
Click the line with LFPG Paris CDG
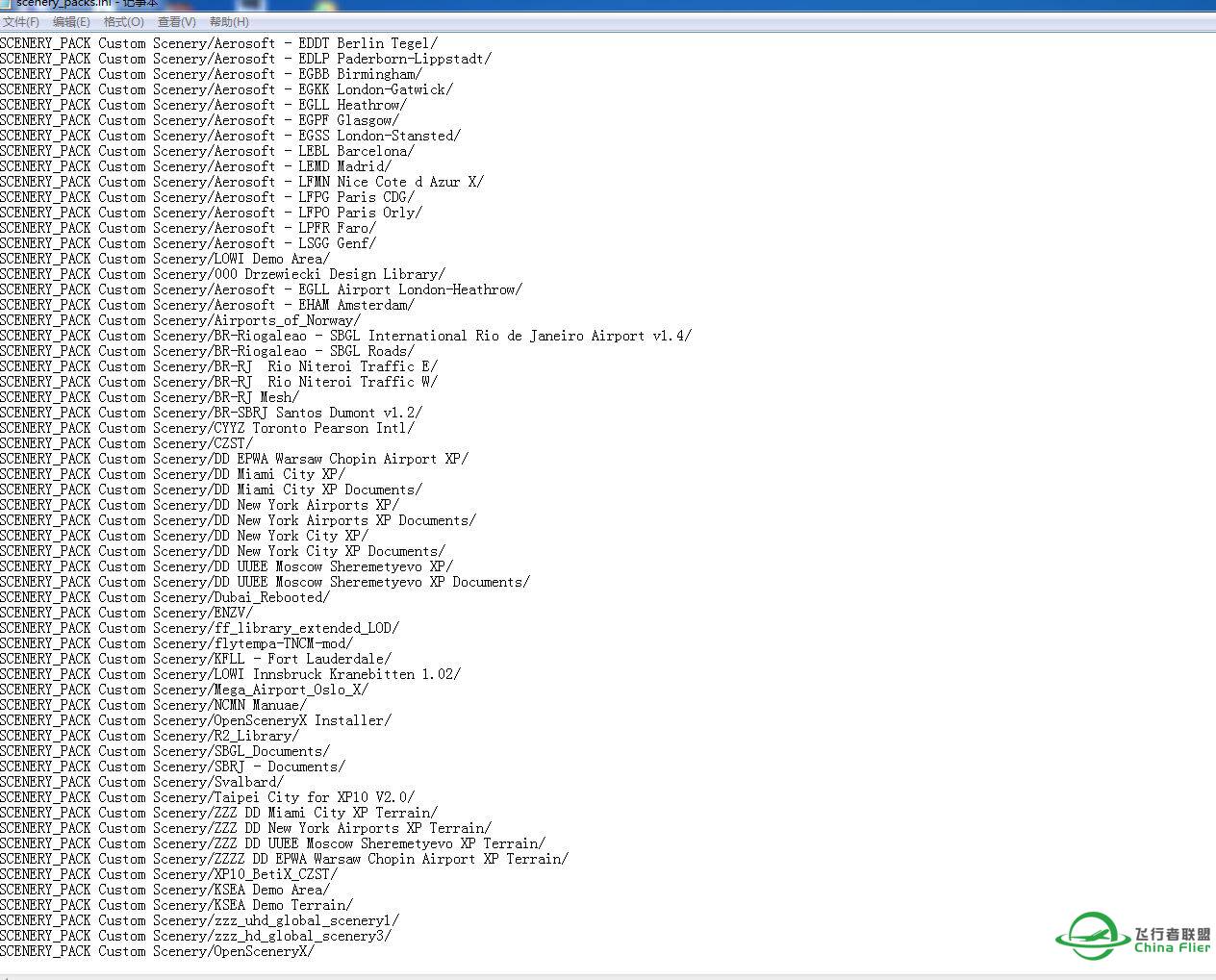[207, 197]
